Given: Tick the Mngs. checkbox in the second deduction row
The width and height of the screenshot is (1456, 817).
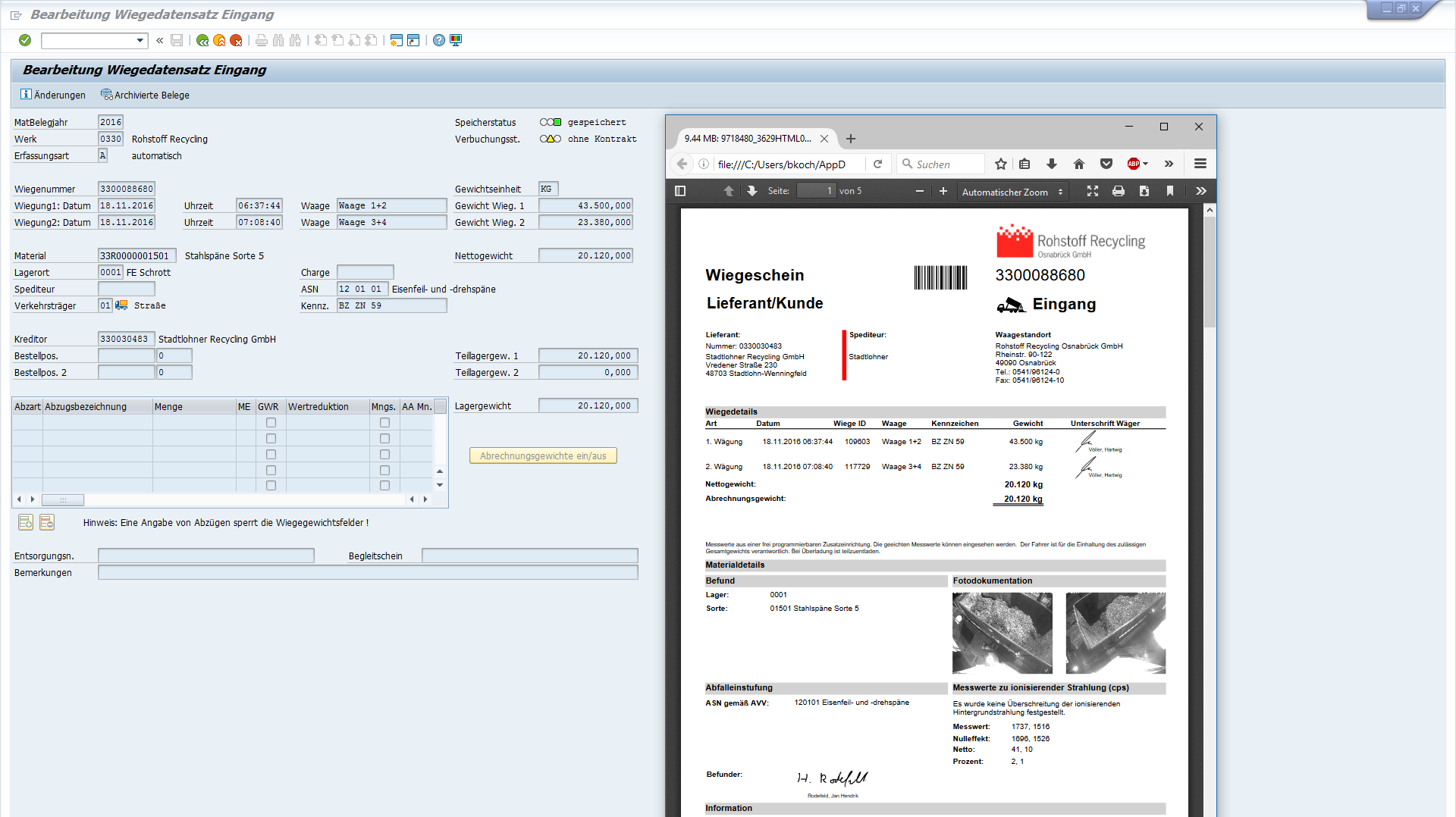Looking at the screenshot, I should click(384, 439).
